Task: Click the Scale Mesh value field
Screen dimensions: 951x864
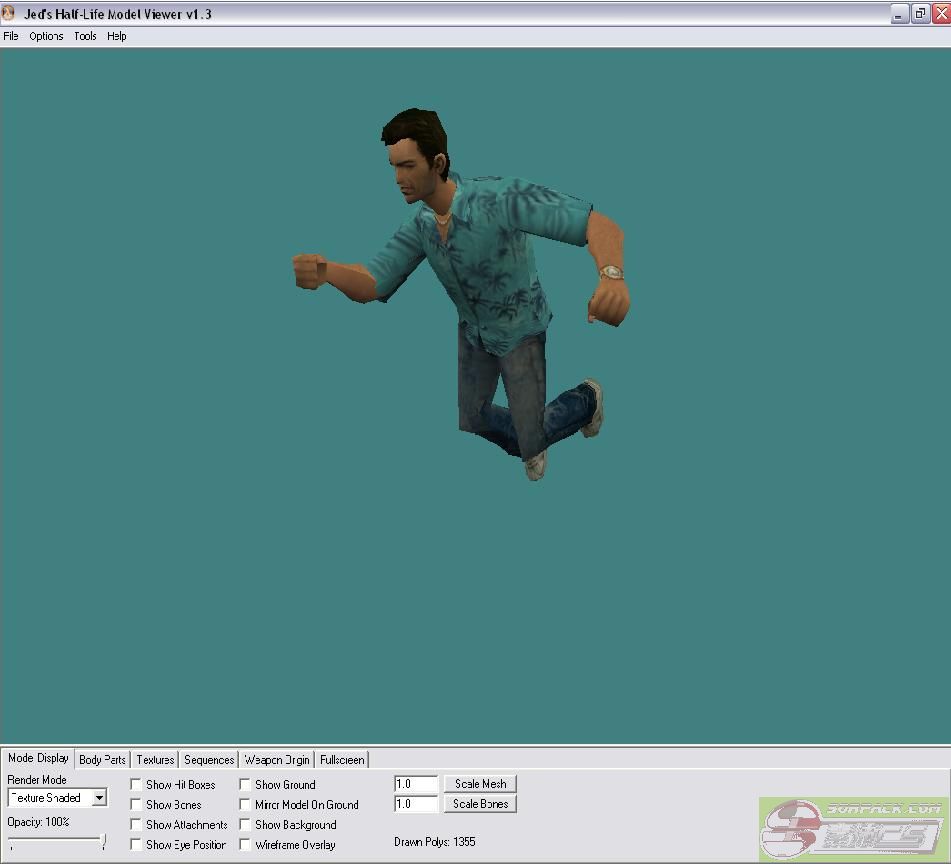Action: [416, 784]
